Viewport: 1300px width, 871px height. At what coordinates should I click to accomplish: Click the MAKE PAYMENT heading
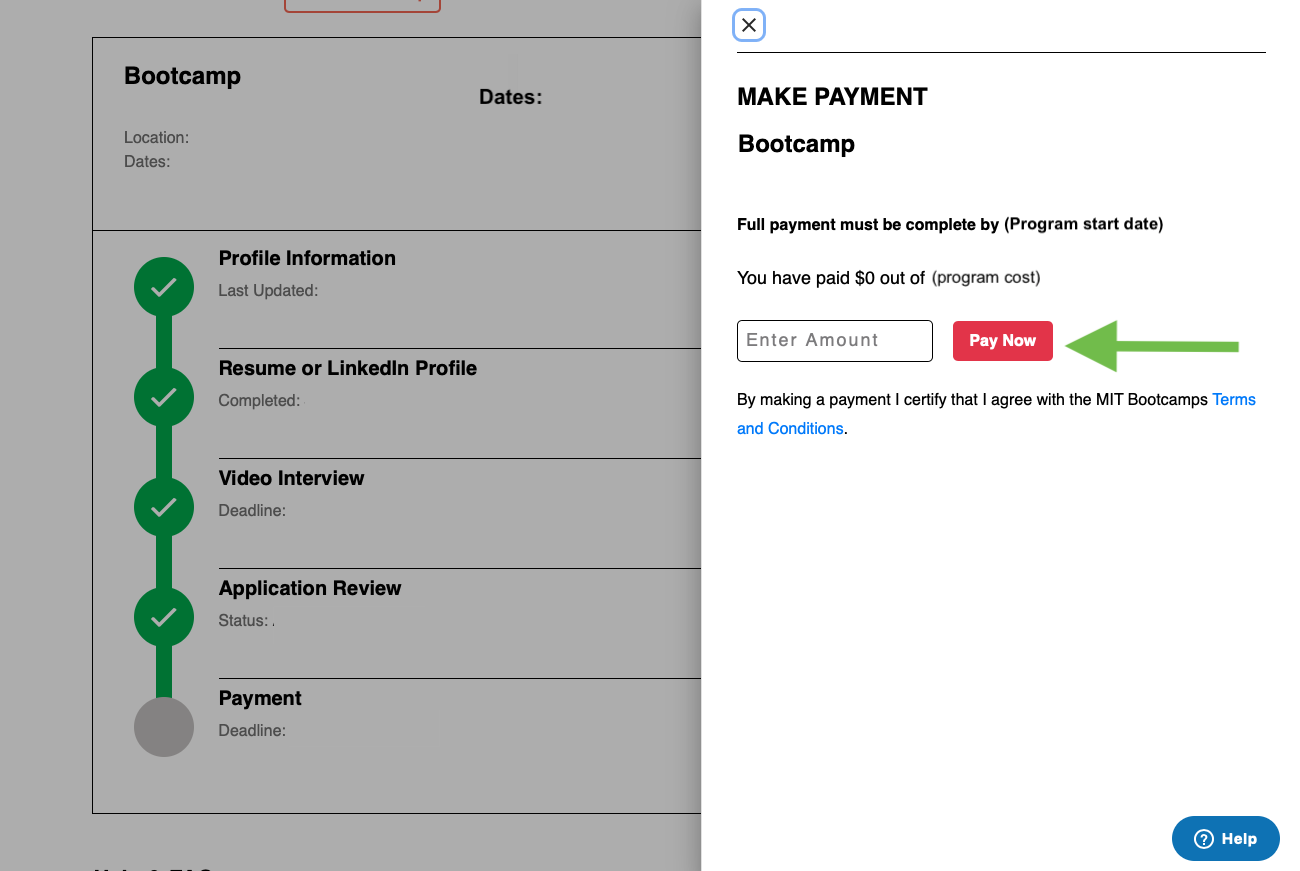[832, 97]
